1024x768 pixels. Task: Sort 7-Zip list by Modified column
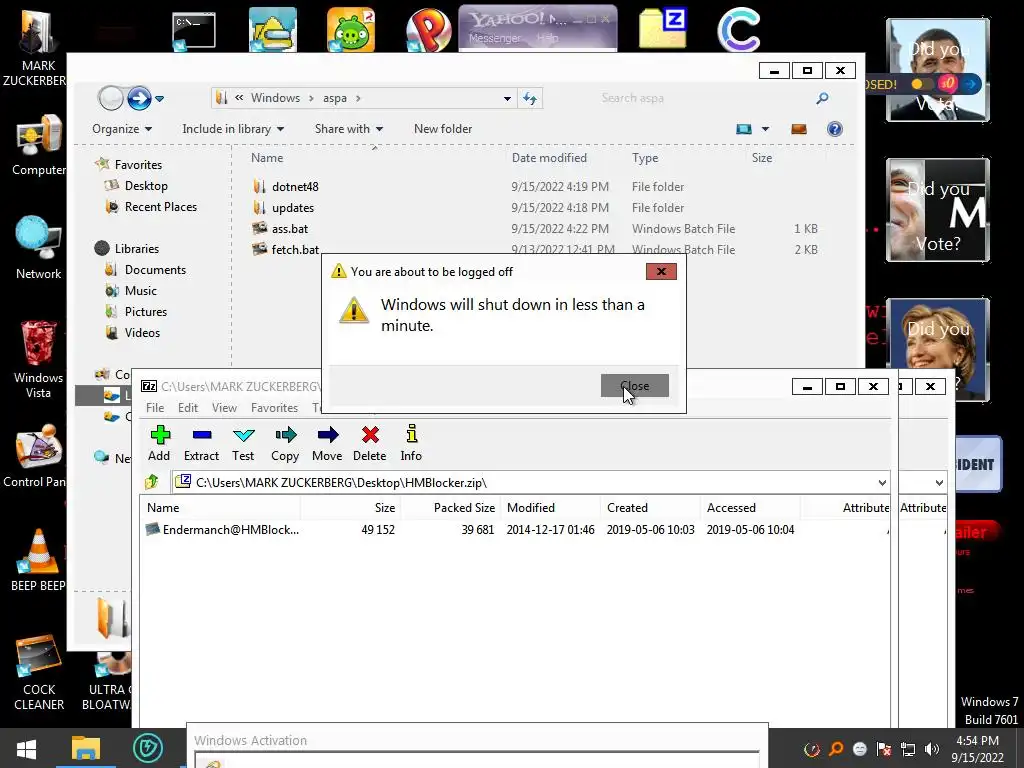(x=551, y=507)
